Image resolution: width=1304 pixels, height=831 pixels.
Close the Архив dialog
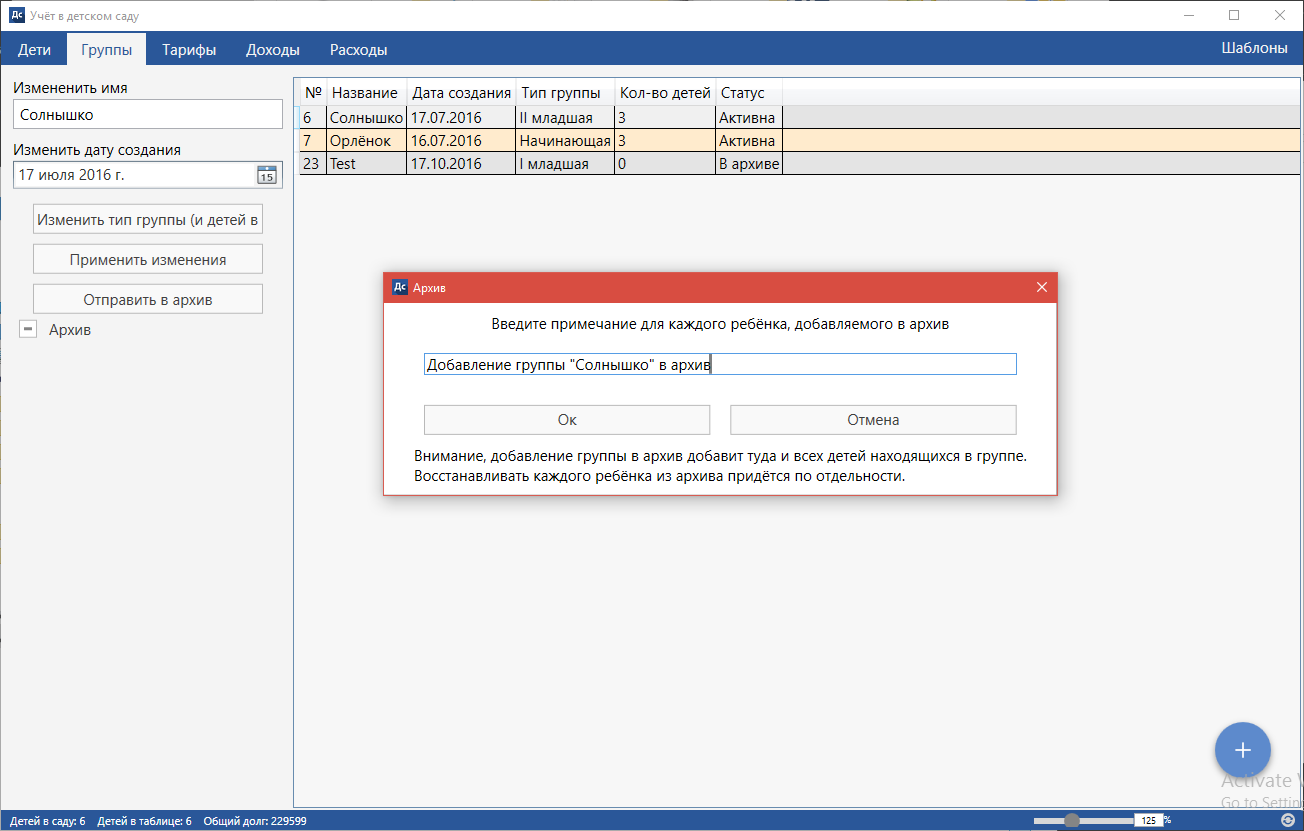1041,287
